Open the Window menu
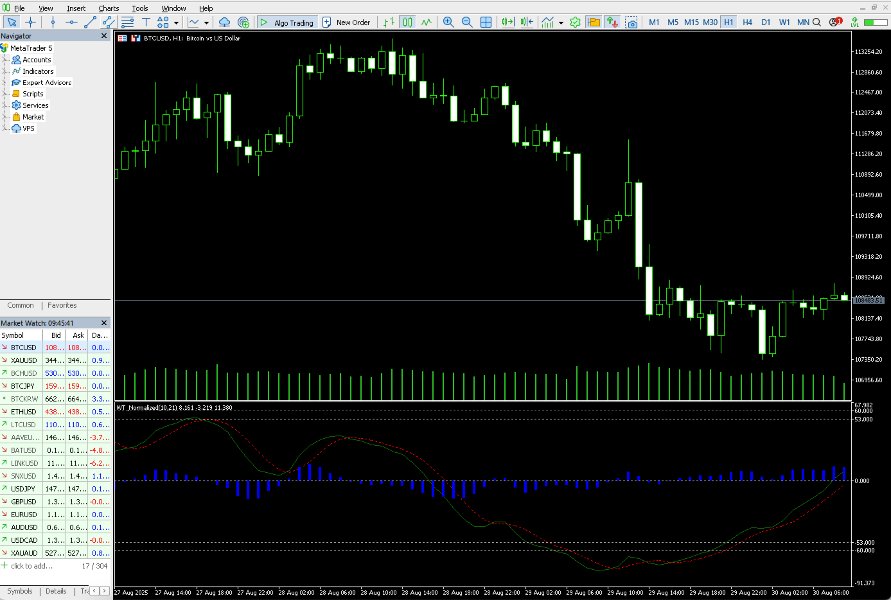Image resolution: width=891 pixels, height=600 pixels. [174, 8]
